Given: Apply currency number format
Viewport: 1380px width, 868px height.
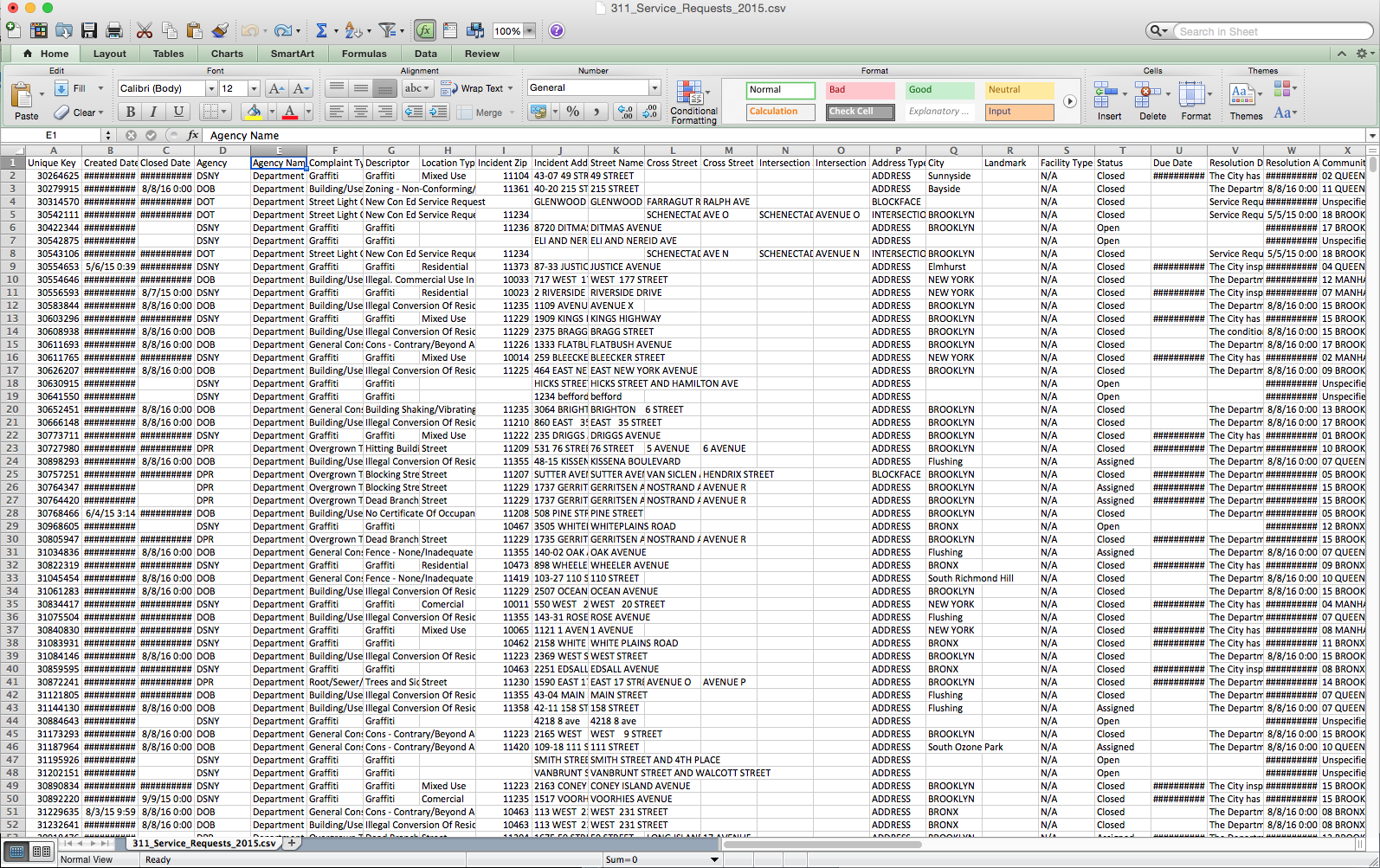Looking at the screenshot, I should [x=538, y=112].
